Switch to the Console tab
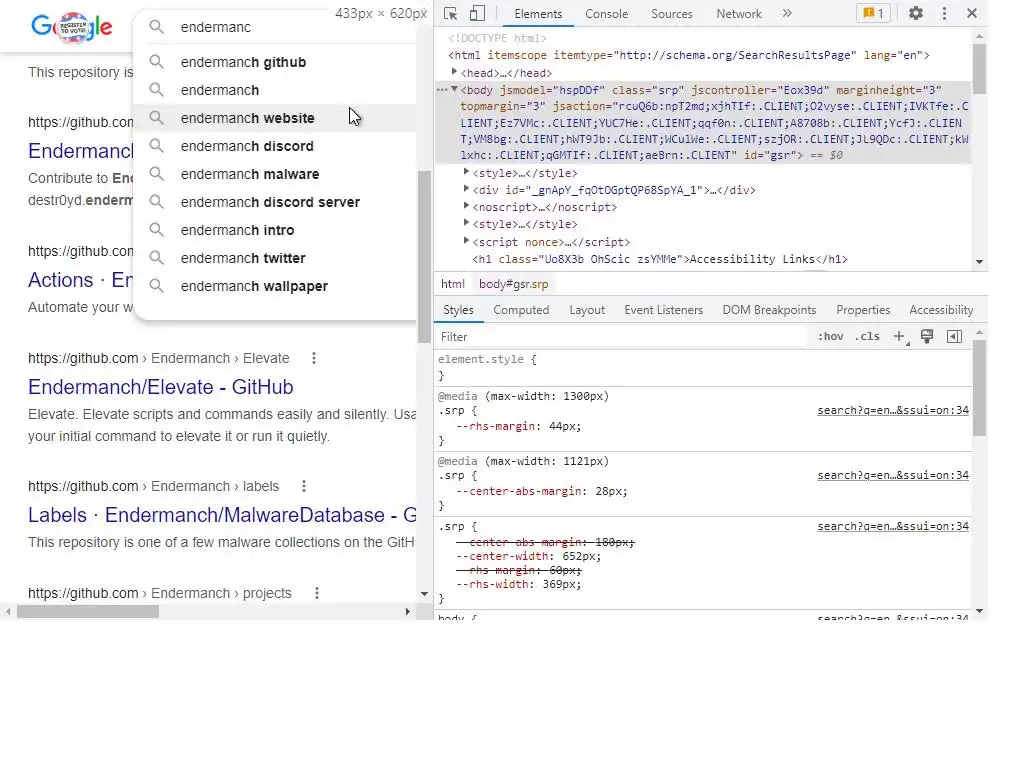 (x=606, y=14)
